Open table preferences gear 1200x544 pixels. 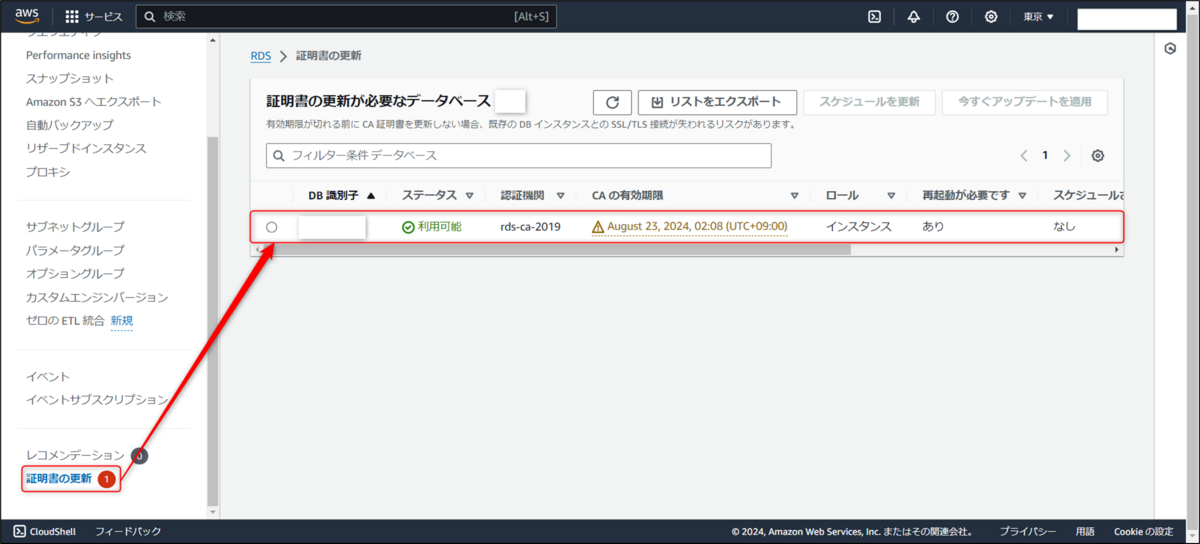[x=1098, y=156]
